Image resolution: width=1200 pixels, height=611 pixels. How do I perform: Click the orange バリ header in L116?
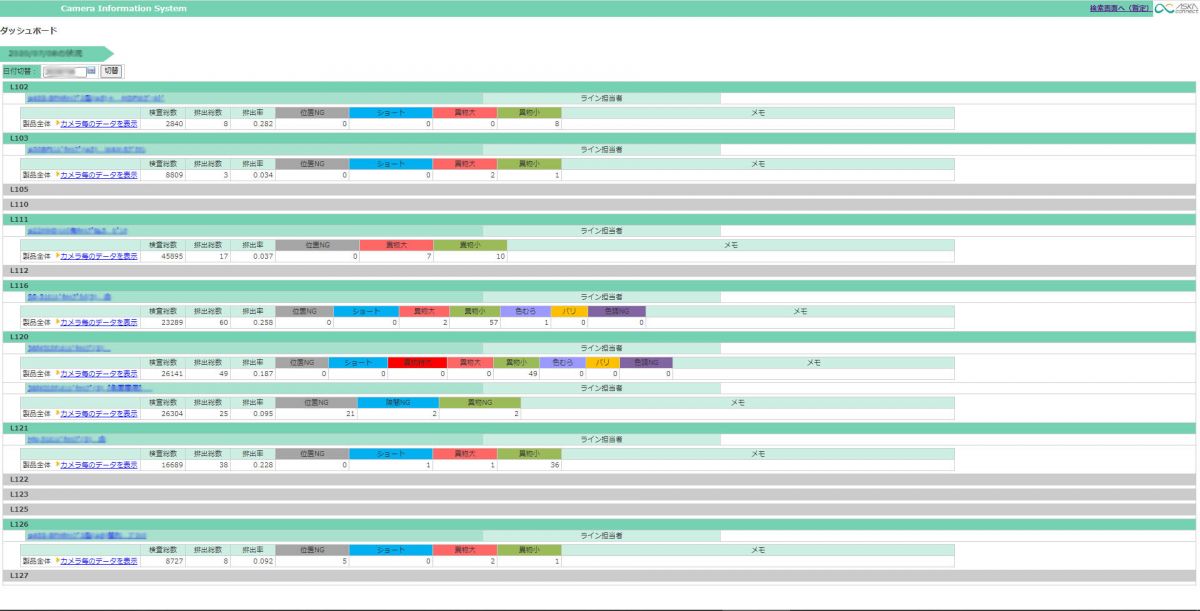[569, 311]
